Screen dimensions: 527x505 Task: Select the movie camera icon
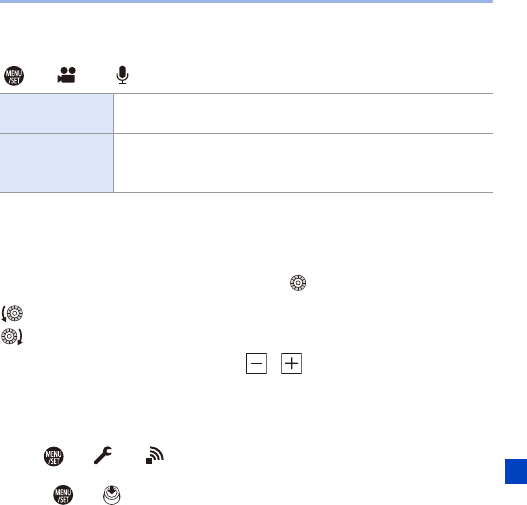click(67, 75)
